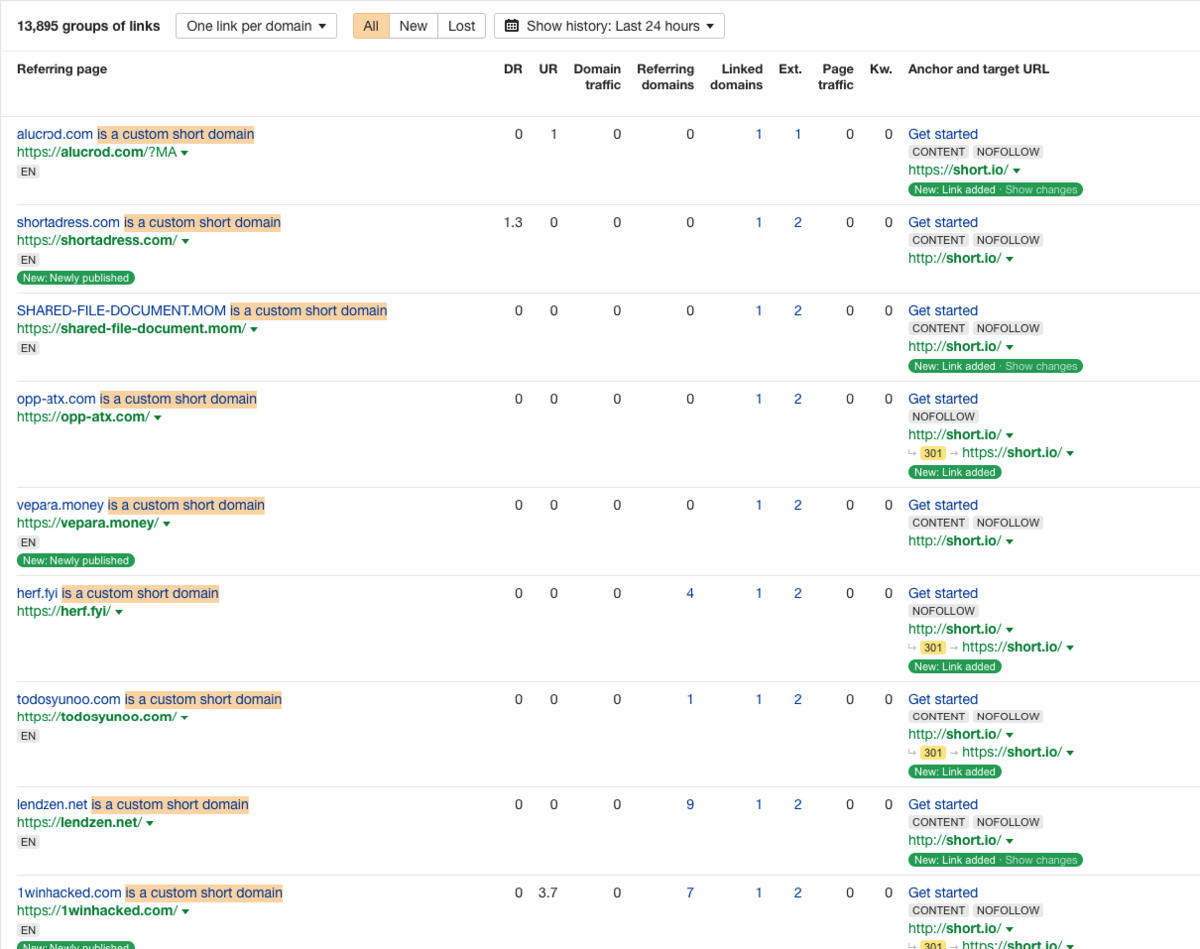Click calendar icon in Show history button
Image resolution: width=1200 pixels, height=949 pixels.
pyautogui.click(x=513, y=26)
